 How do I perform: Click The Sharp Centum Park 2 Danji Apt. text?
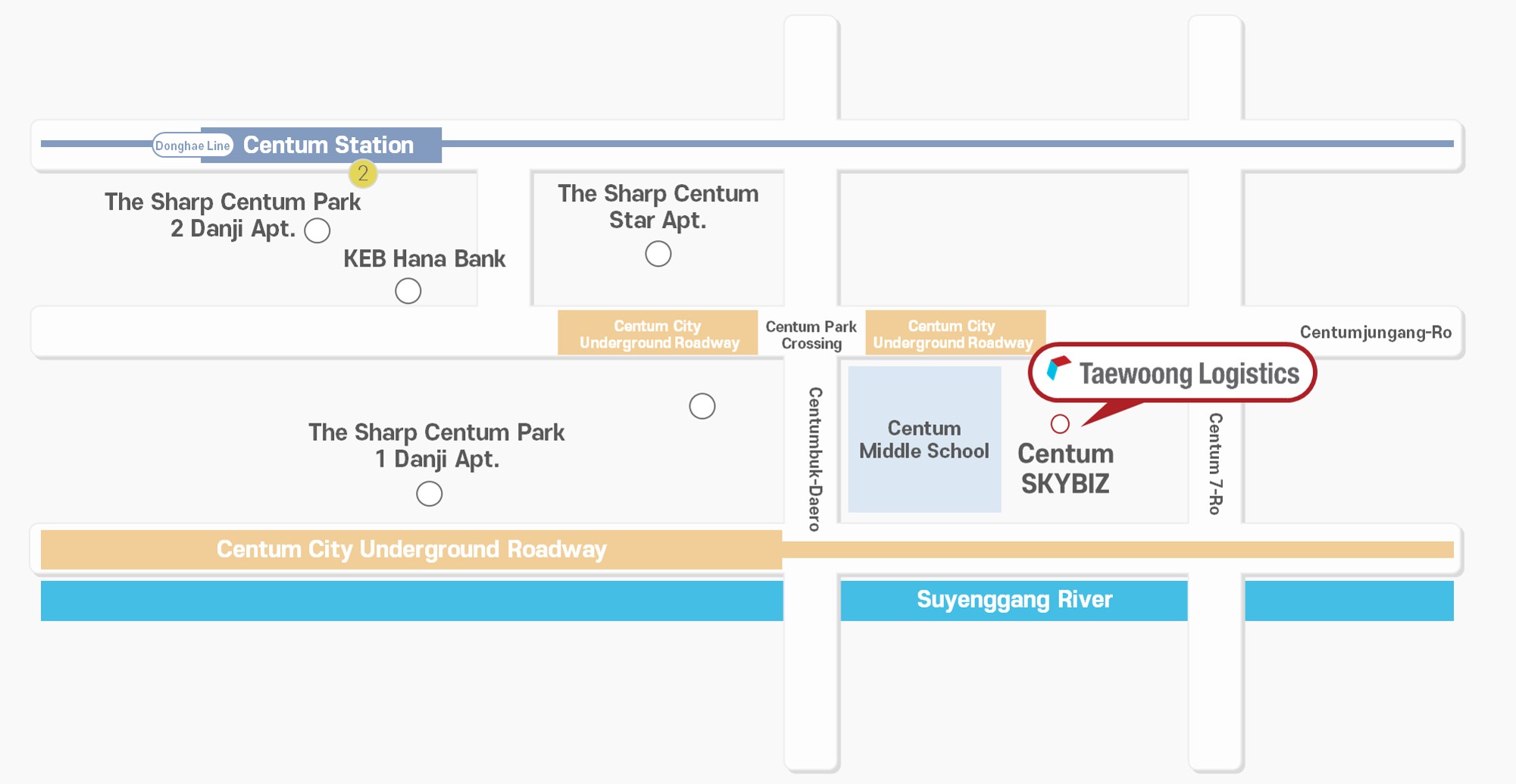(233, 215)
